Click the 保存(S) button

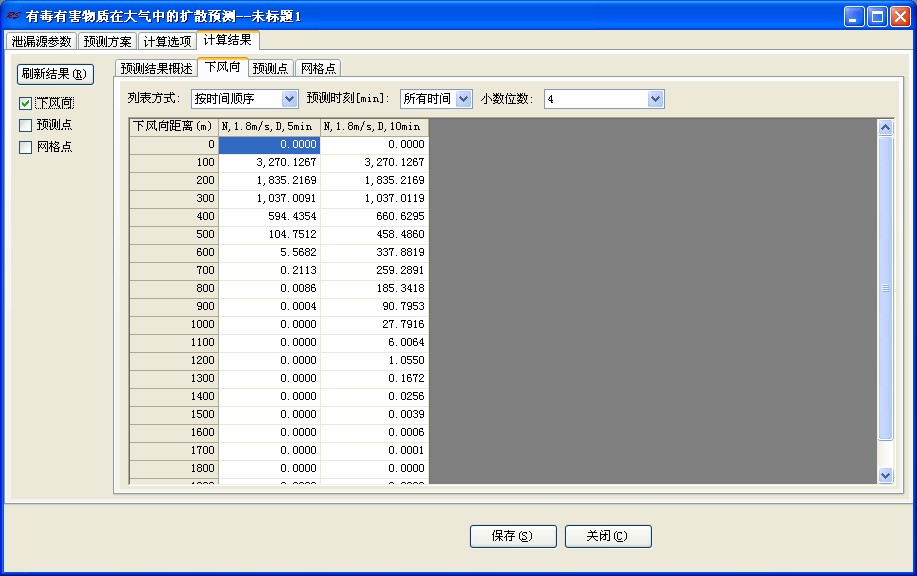[x=513, y=536]
